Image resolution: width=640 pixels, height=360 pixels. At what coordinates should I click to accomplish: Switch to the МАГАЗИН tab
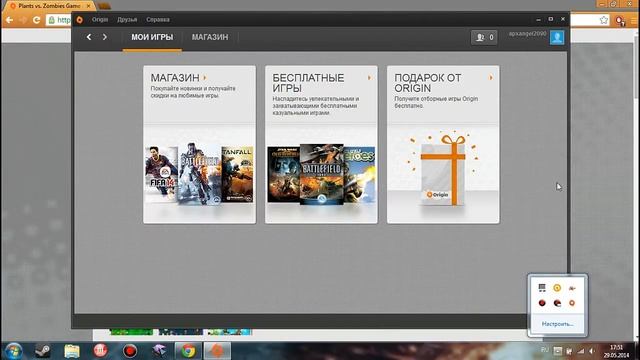pyautogui.click(x=210, y=37)
